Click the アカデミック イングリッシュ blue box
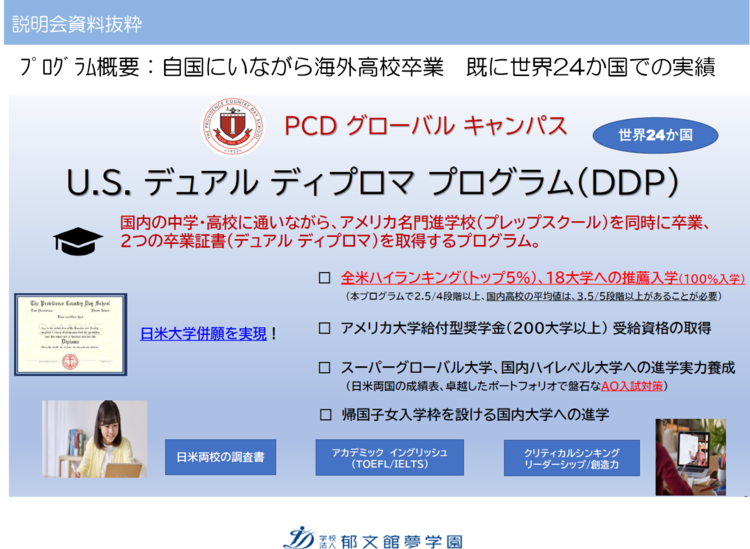Screen dimensions: 750x549 point(390,457)
